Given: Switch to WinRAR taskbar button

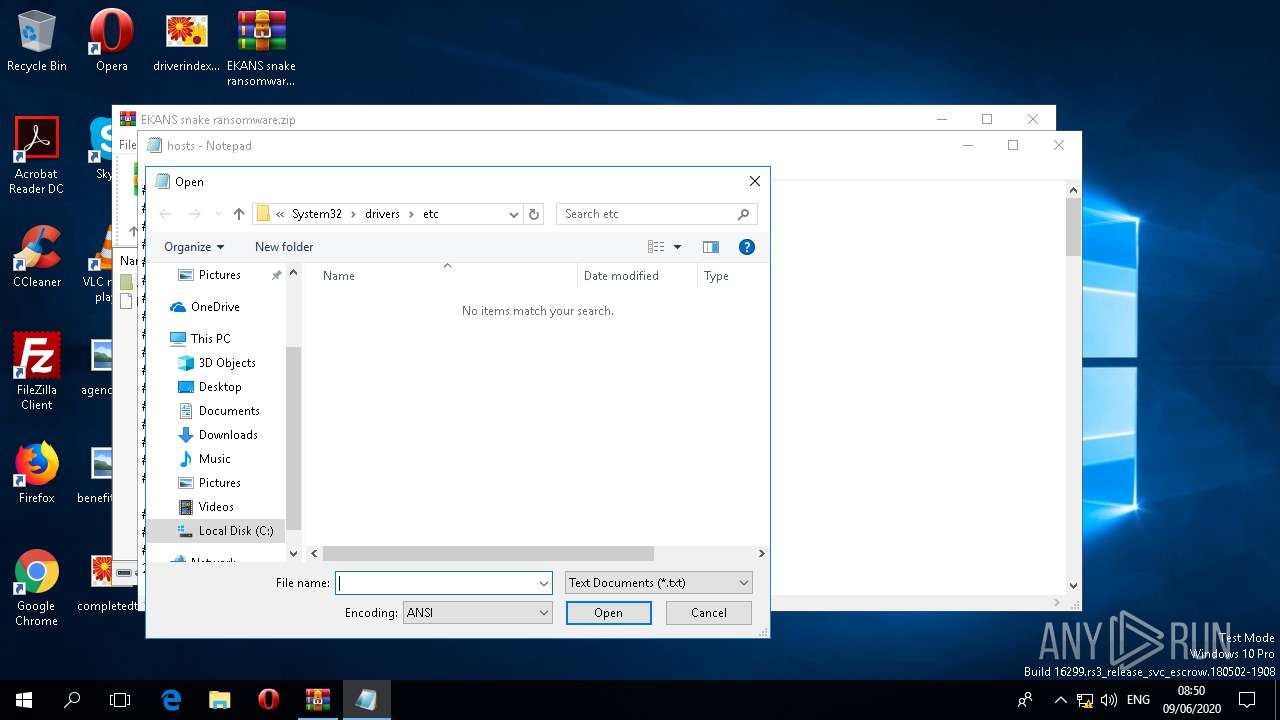Looking at the screenshot, I should click(318, 700).
